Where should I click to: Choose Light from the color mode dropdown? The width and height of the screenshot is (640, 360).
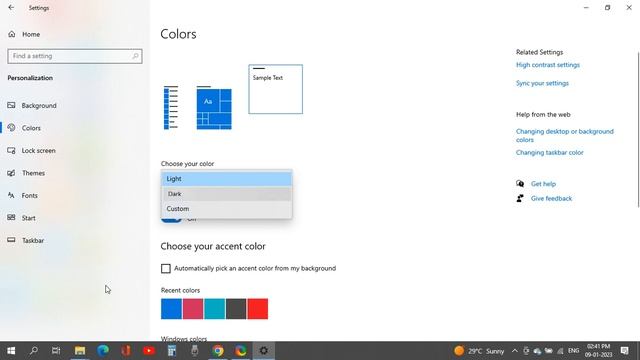pos(227,179)
